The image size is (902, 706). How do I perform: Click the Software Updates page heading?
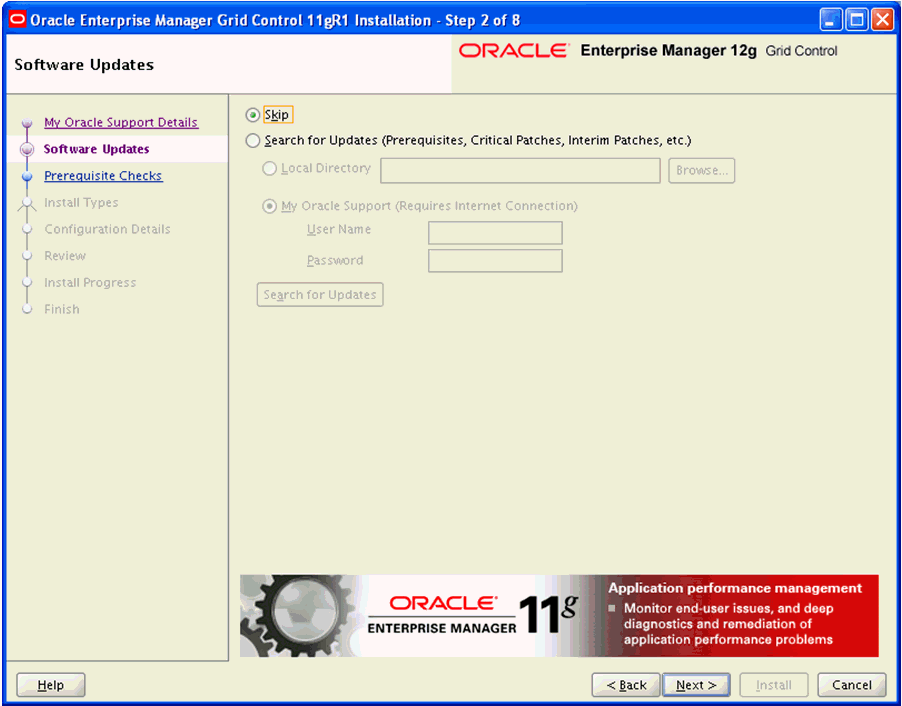click(x=84, y=64)
